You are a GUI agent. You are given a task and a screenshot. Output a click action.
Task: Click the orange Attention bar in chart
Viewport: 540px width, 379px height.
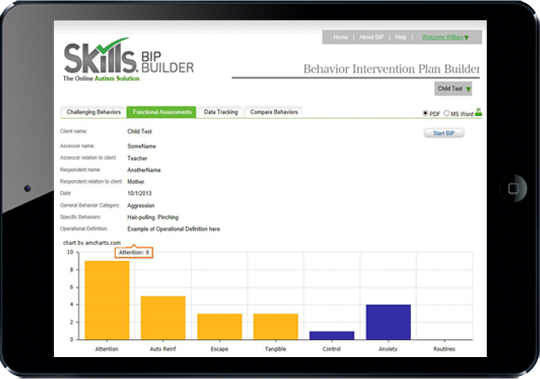coord(107,300)
